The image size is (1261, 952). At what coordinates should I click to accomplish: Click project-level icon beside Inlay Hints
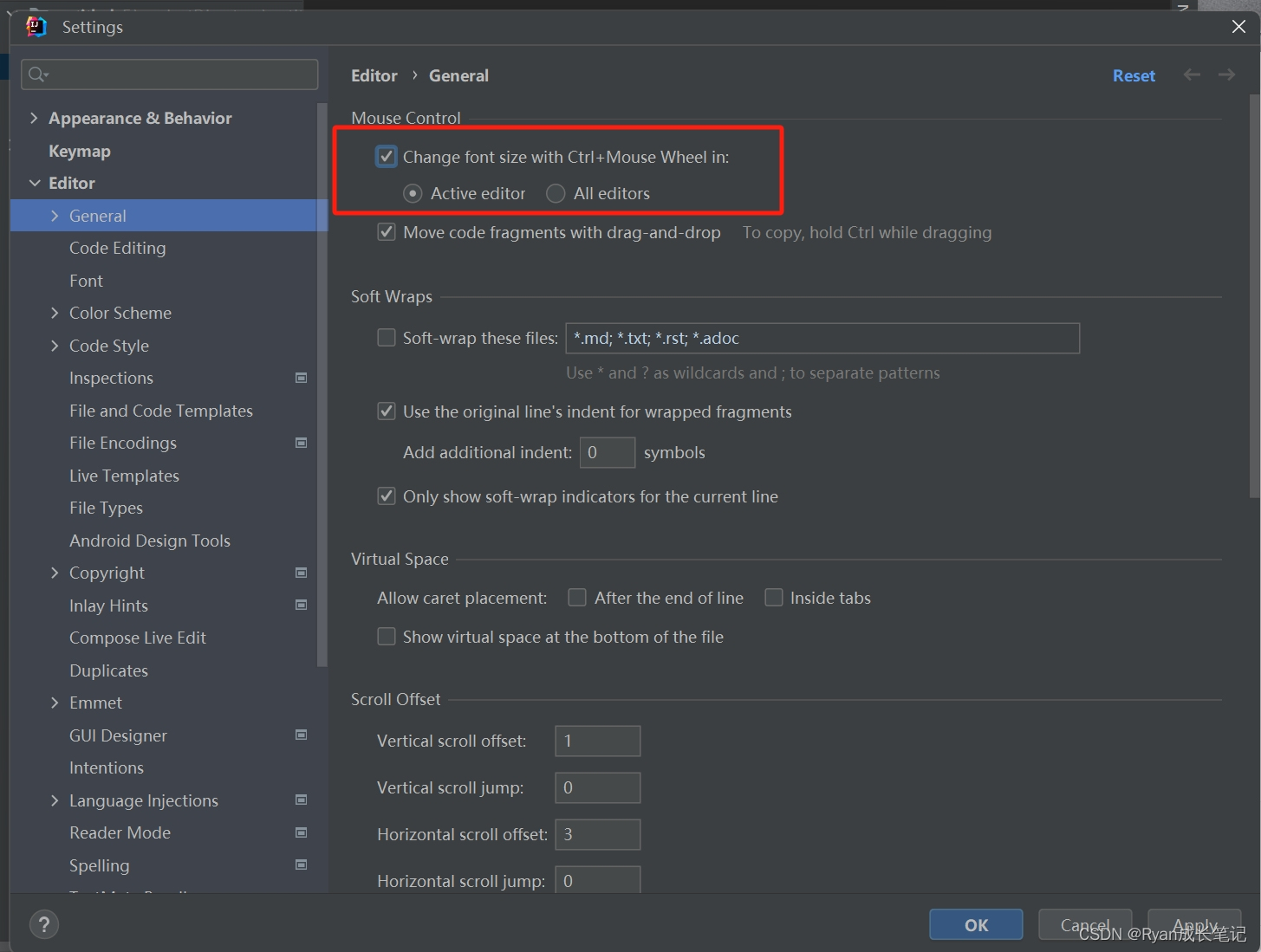coord(302,605)
